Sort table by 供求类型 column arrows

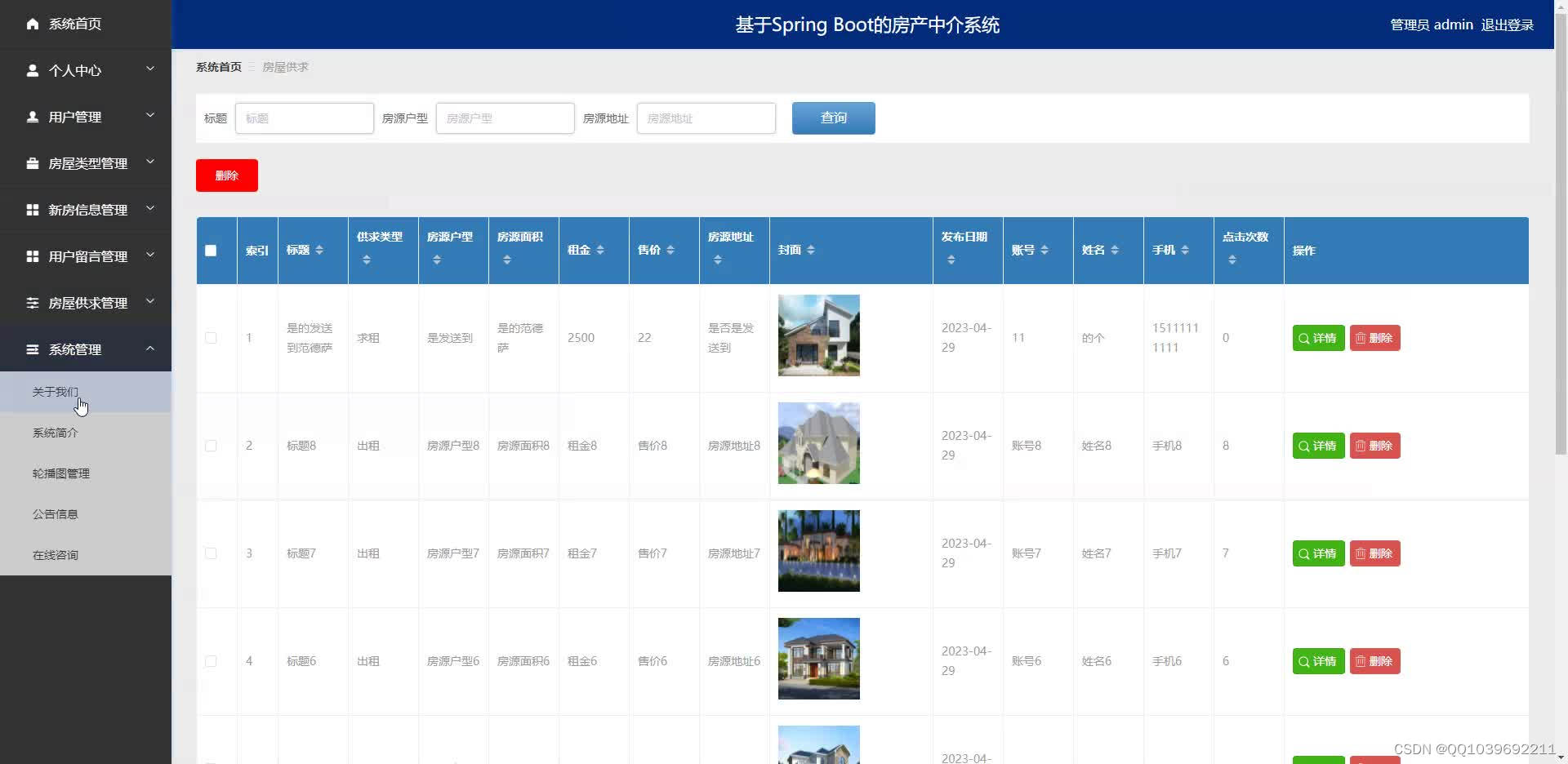point(367,260)
